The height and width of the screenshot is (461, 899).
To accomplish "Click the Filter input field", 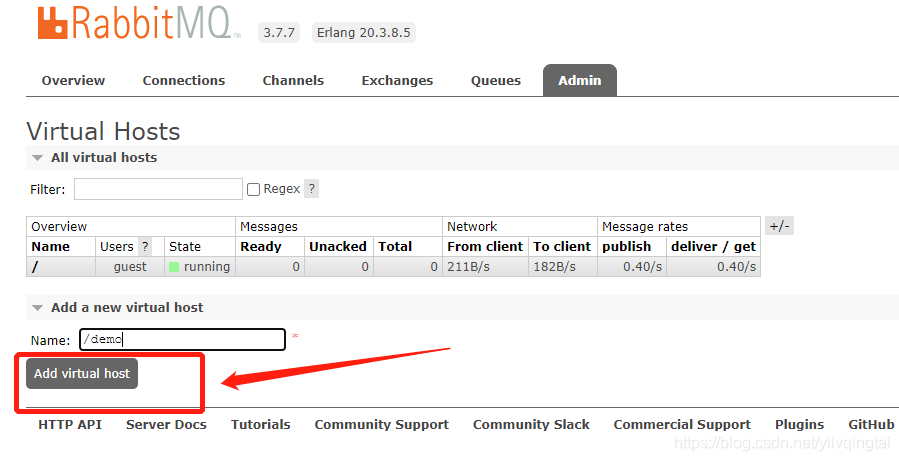I will (x=158, y=189).
